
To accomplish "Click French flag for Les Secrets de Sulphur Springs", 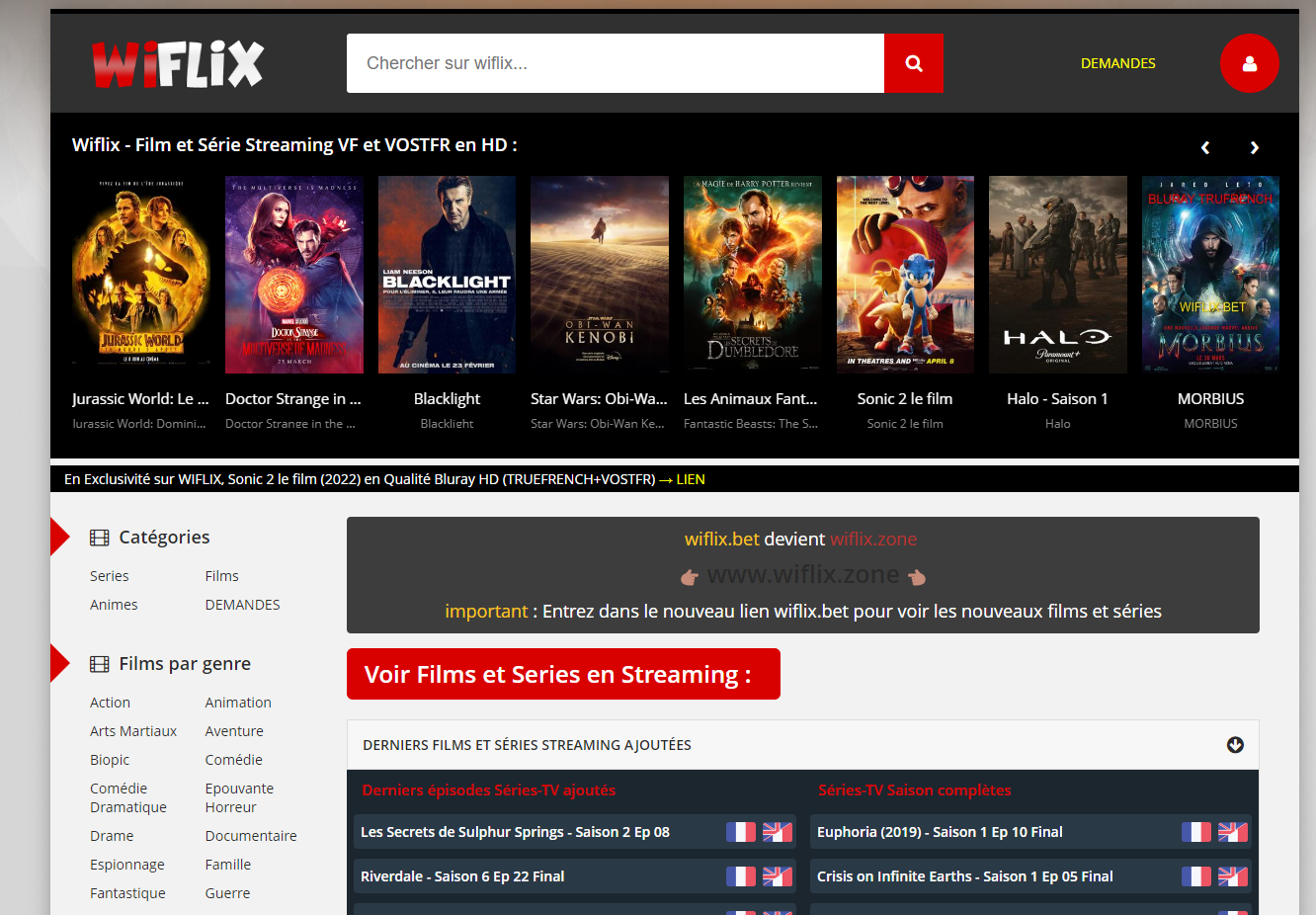I will (x=741, y=832).
